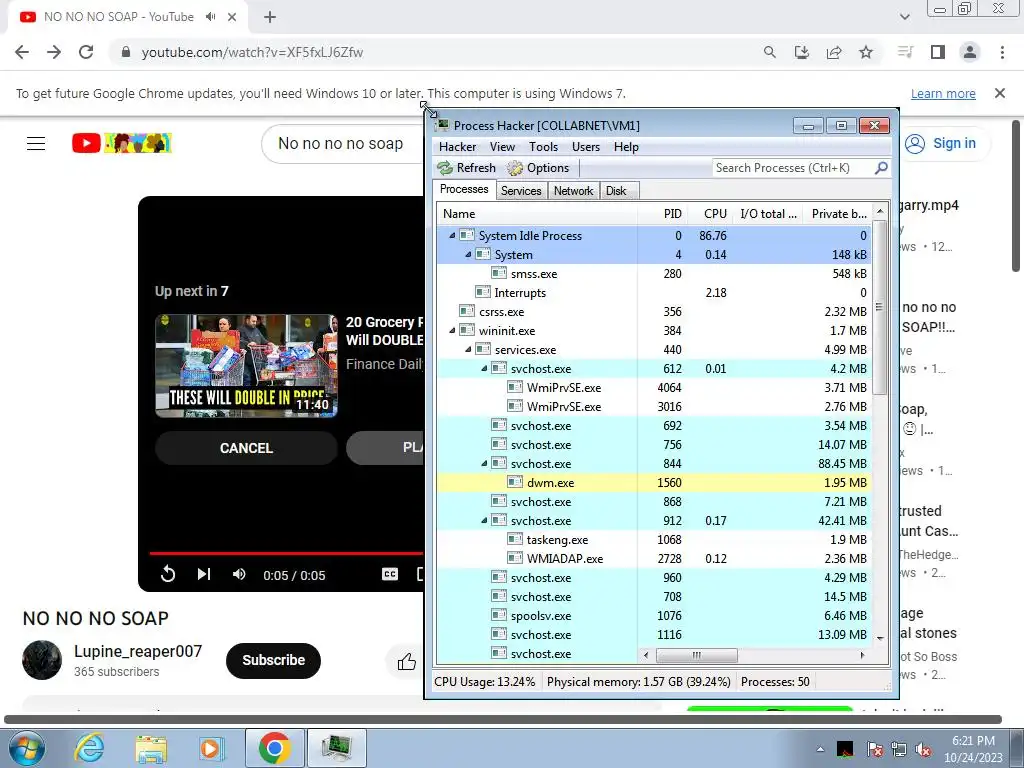
Task: Open the Chrome profile avatar icon
Action: click(970, 52)
